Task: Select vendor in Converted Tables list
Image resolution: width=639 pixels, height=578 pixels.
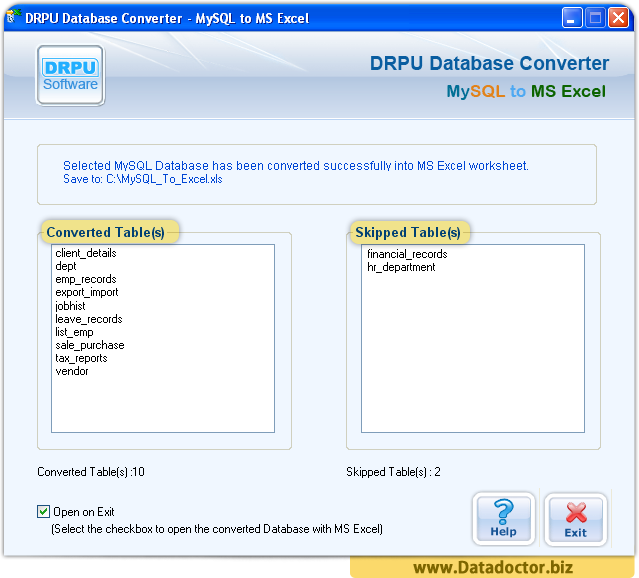Action: [72, 371]
